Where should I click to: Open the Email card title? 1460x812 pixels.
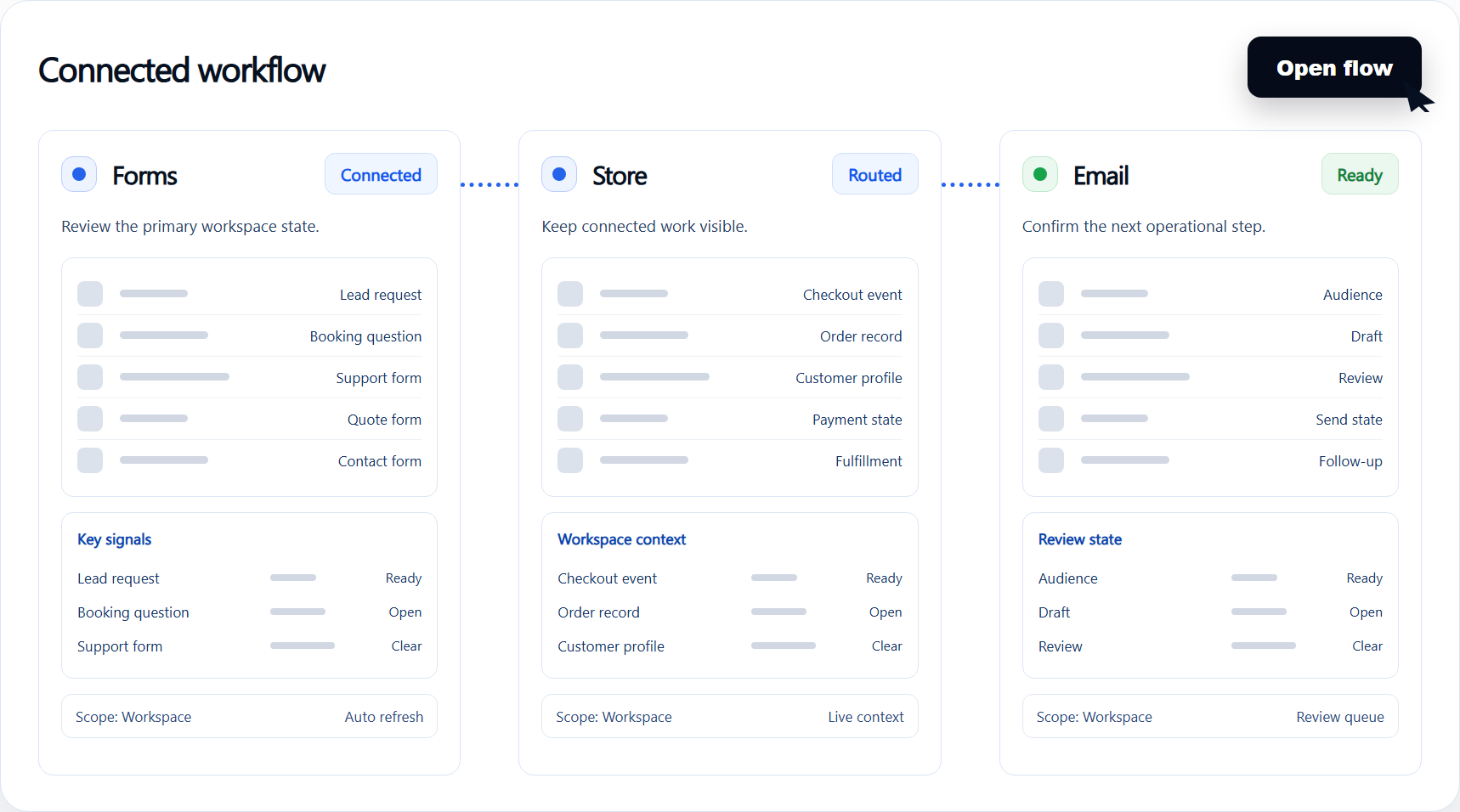[x=1101, y=176]
